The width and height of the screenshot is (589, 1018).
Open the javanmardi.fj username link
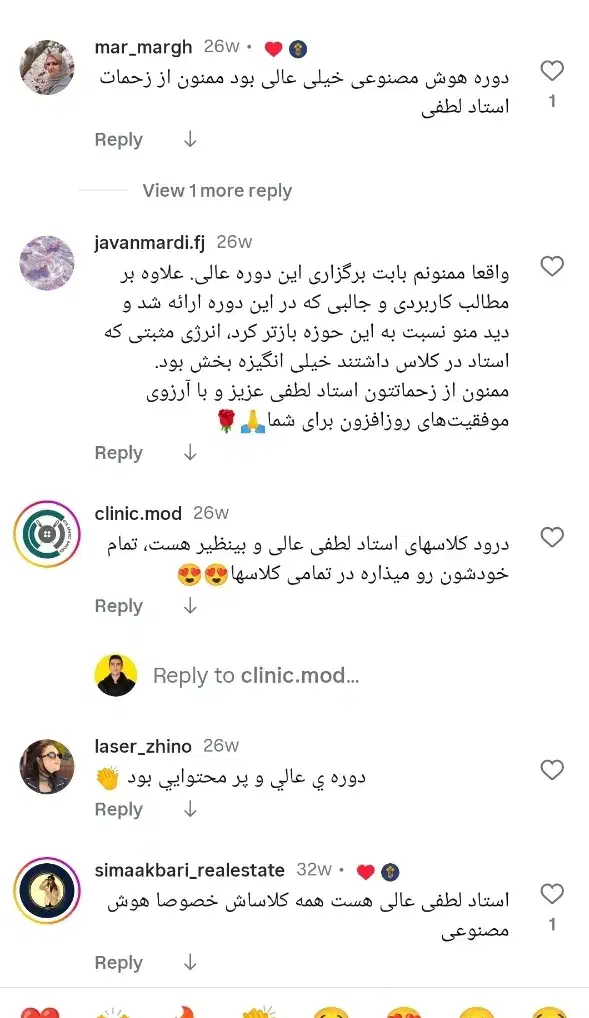pos(149,242)
